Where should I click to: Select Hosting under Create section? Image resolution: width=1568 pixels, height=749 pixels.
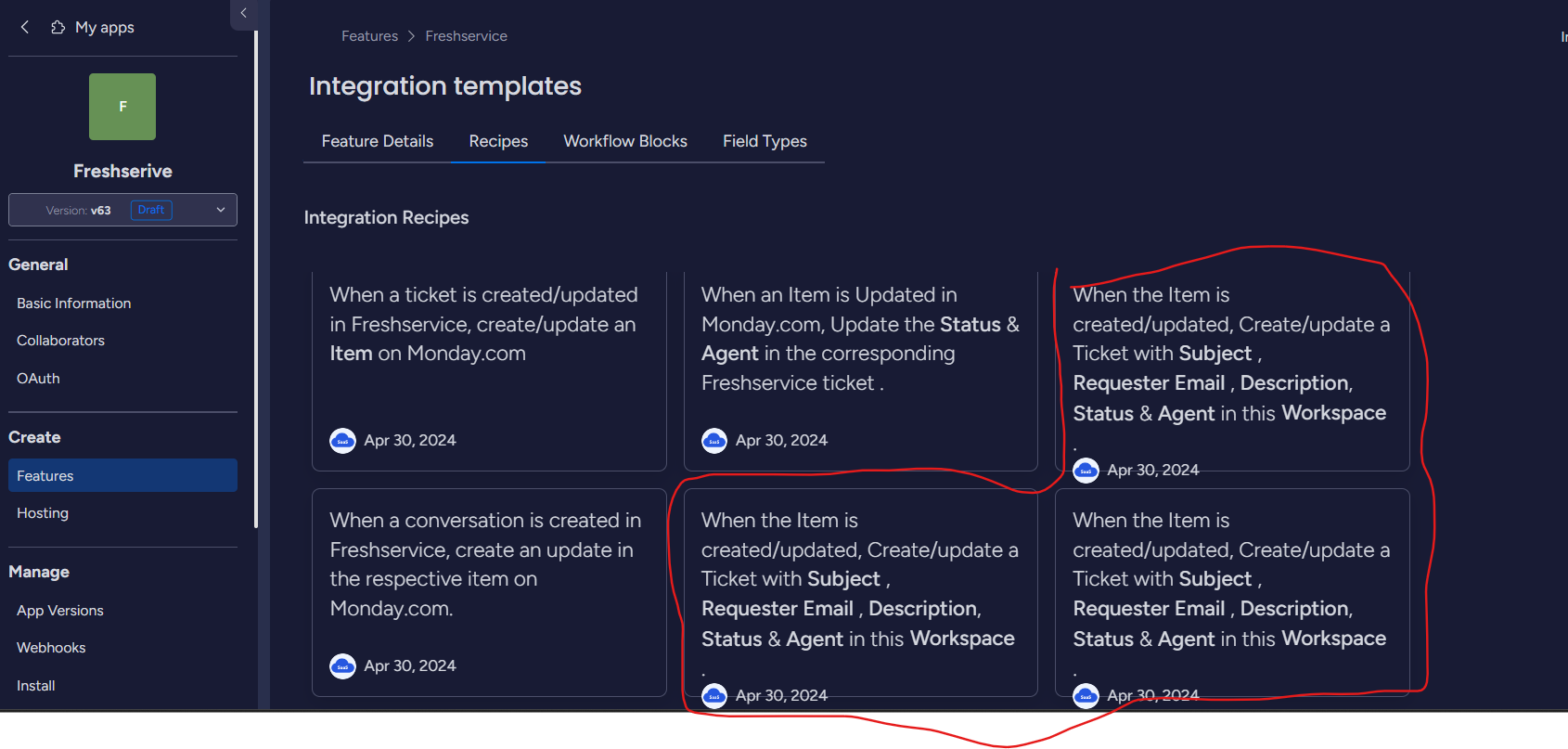(43, 513)
